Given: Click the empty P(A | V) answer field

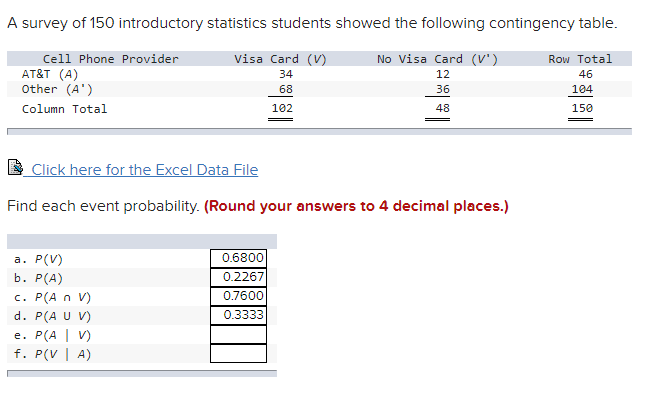Looking at the screenshot, I should point(238,334).
